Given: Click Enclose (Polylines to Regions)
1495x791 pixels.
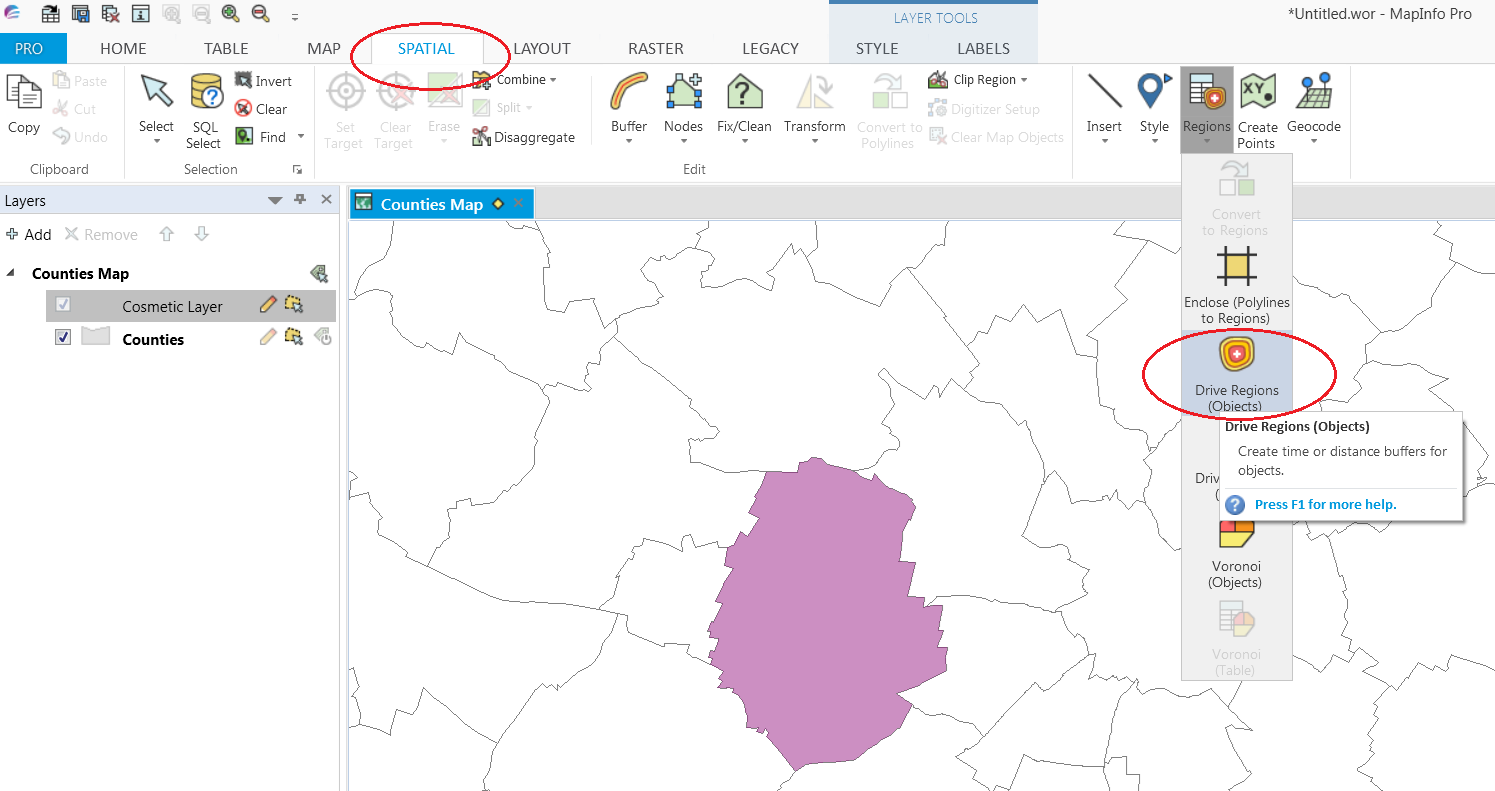Looking at the screenshot, I should click(x=1237, y=283).
